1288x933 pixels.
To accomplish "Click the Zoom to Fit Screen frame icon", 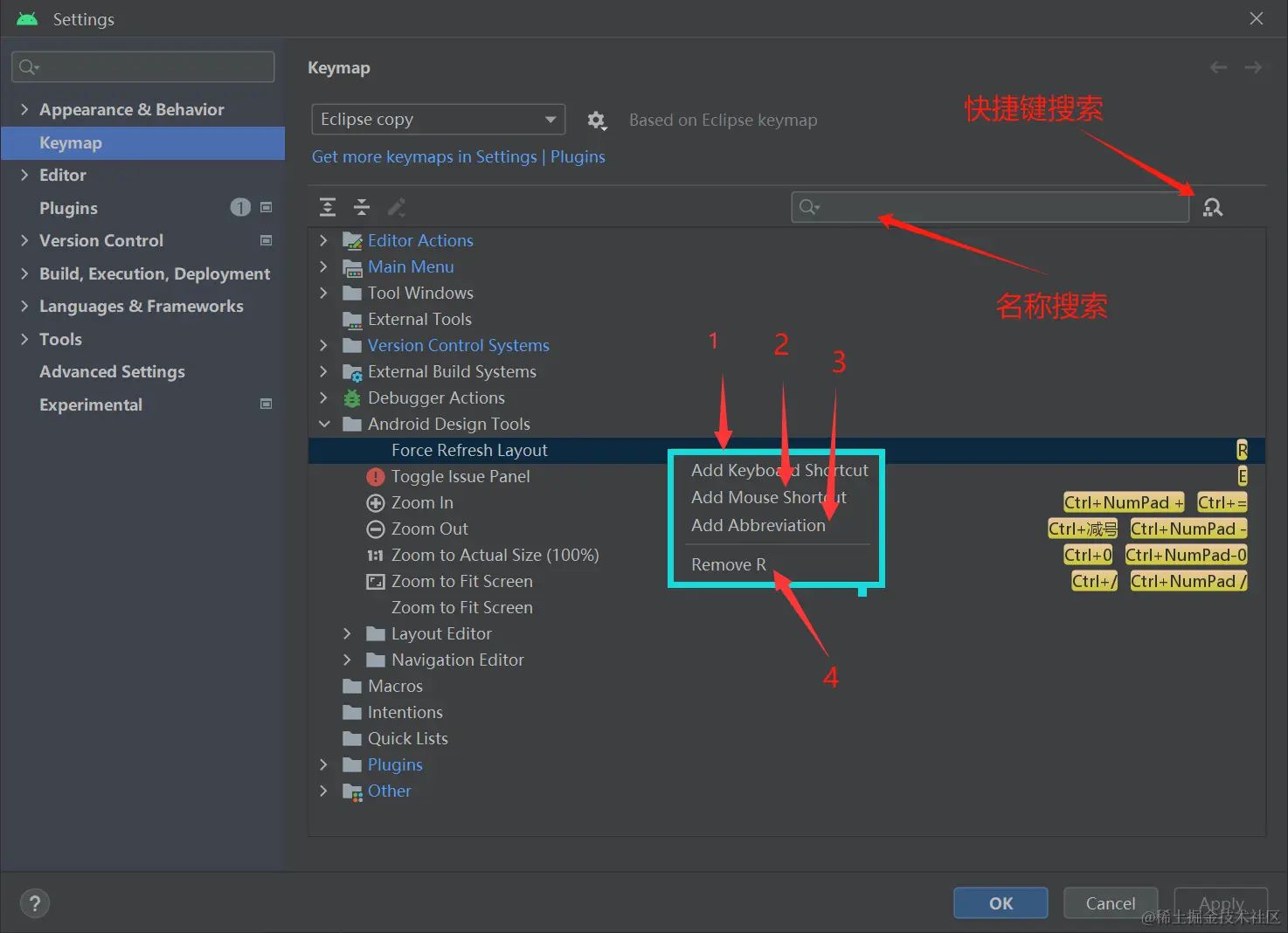I will pyautogui.click(x=376, y=582).
